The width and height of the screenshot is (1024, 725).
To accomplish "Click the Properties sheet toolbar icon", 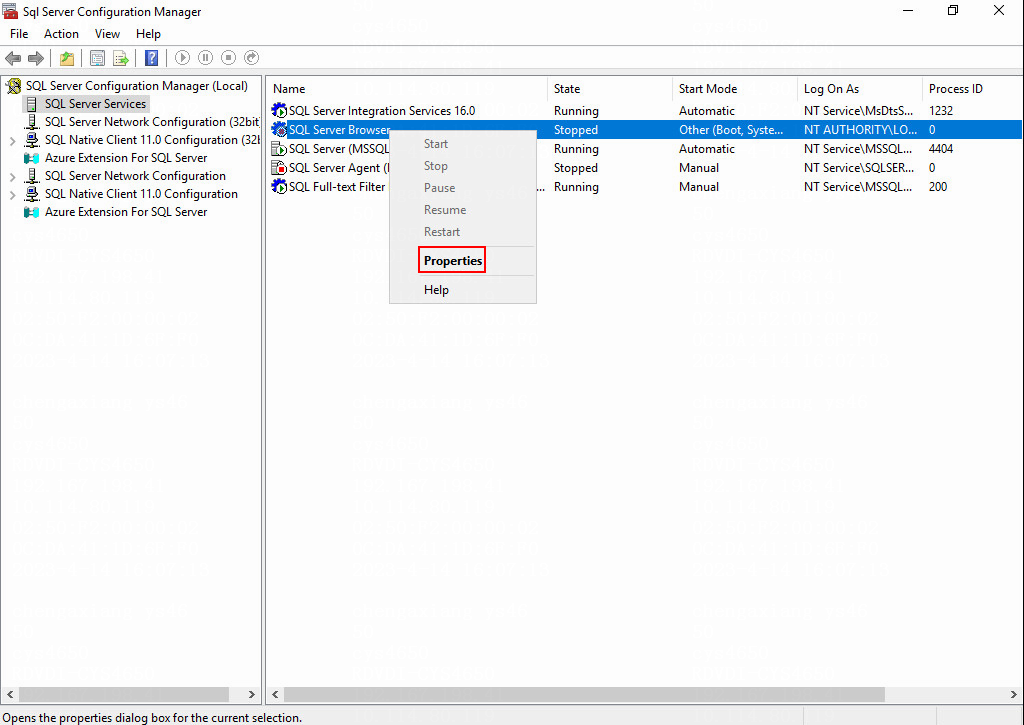I will click(x=97, y=58).
